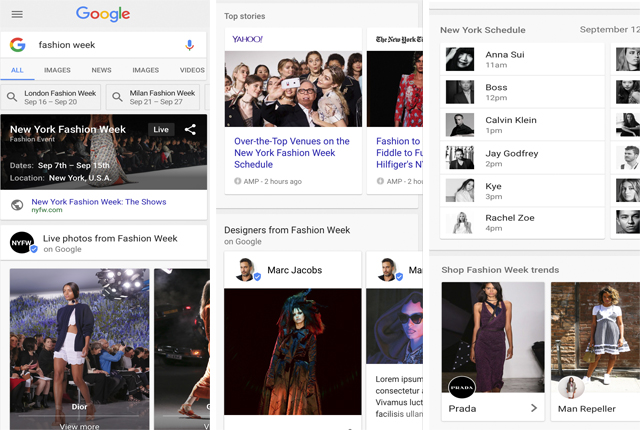Click the globe icon beside nyfw.com
Image resolution: width=640 pixels, height=430 pixels.
coord(17,205)
